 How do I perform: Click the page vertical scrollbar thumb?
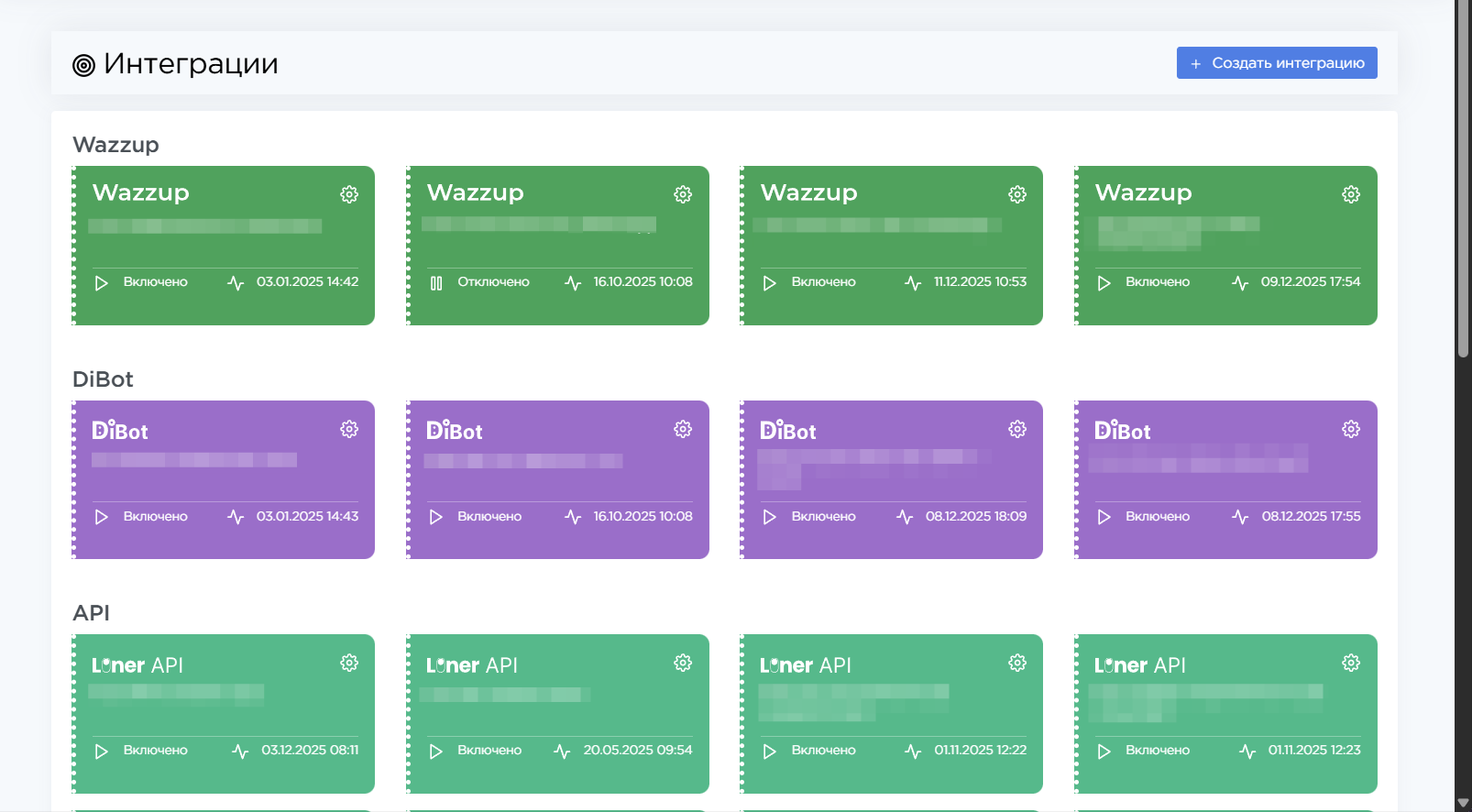(x=1463, y=183)
